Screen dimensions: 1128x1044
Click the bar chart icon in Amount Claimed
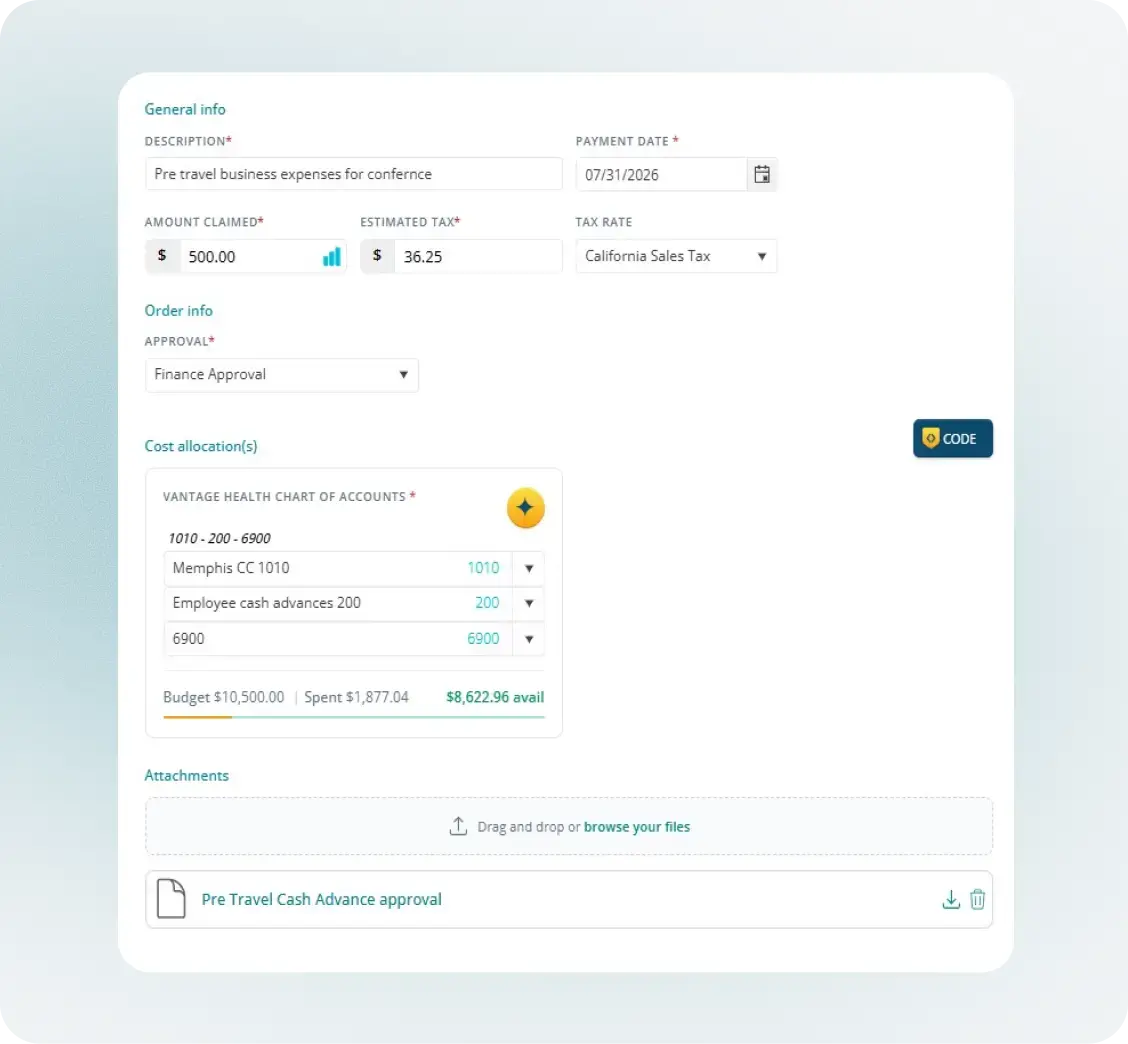tap(332, 257)
